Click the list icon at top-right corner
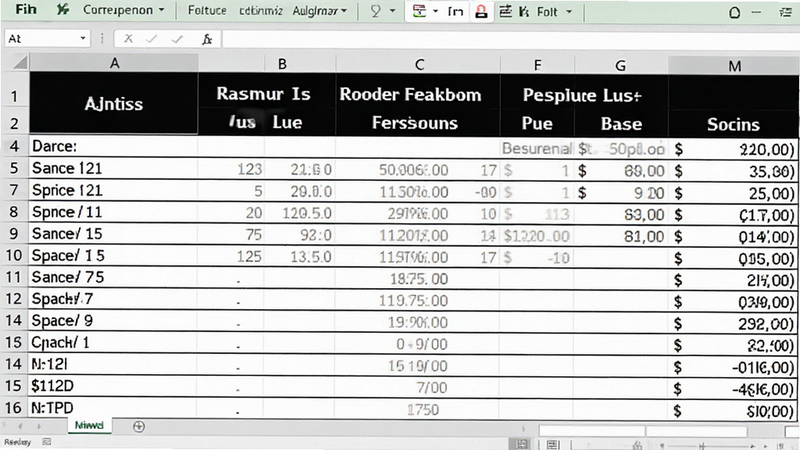This screenshot has height=450, width=800. tap(786, 12)
